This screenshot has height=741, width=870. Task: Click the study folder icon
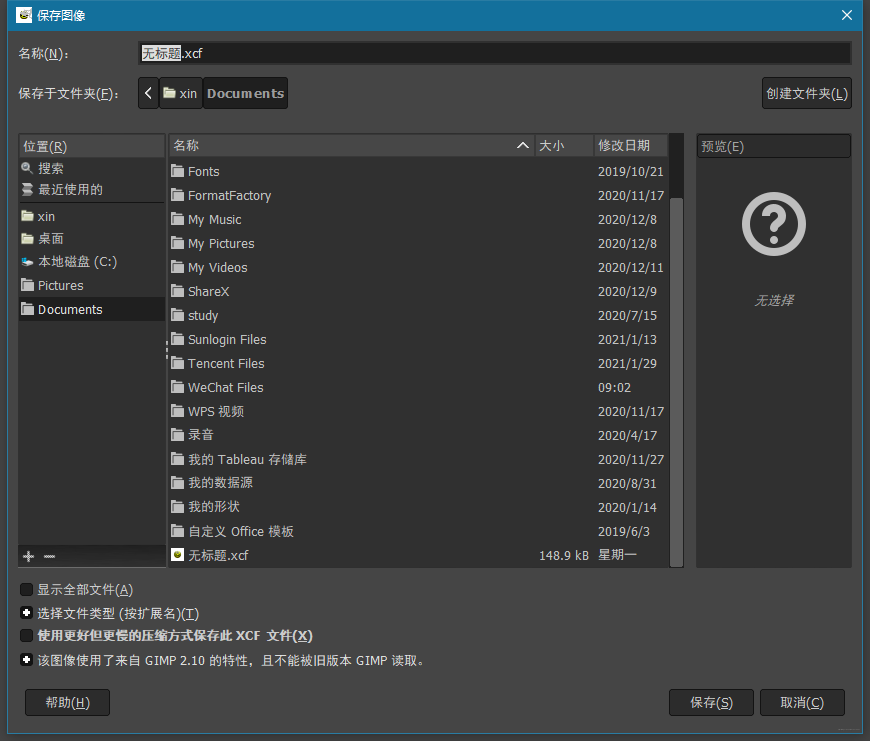(178, 315)
